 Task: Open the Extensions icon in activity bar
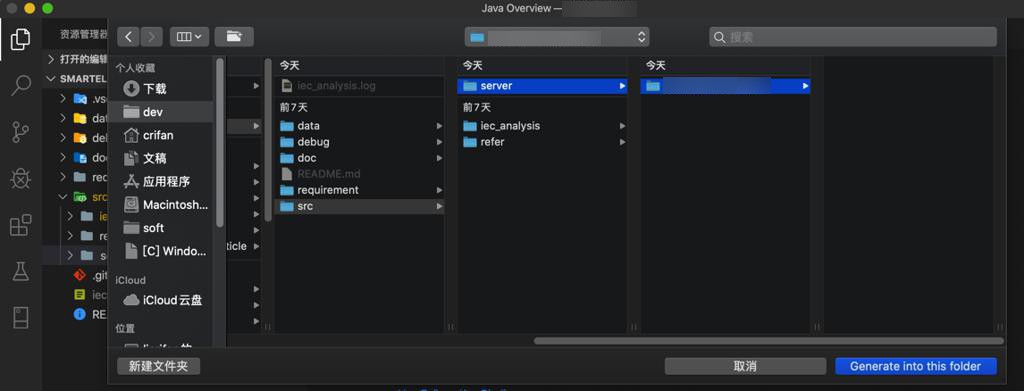(x=20, y=225)
